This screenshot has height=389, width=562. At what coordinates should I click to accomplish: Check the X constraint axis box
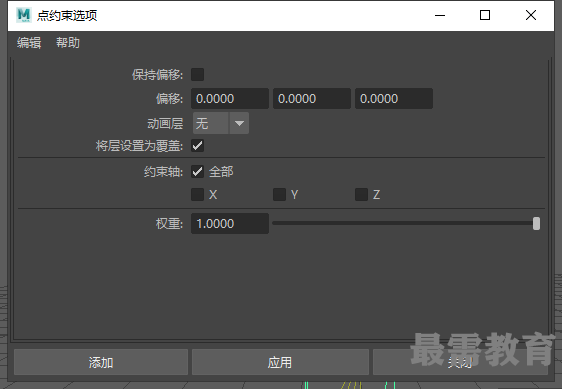click(197, 195)
